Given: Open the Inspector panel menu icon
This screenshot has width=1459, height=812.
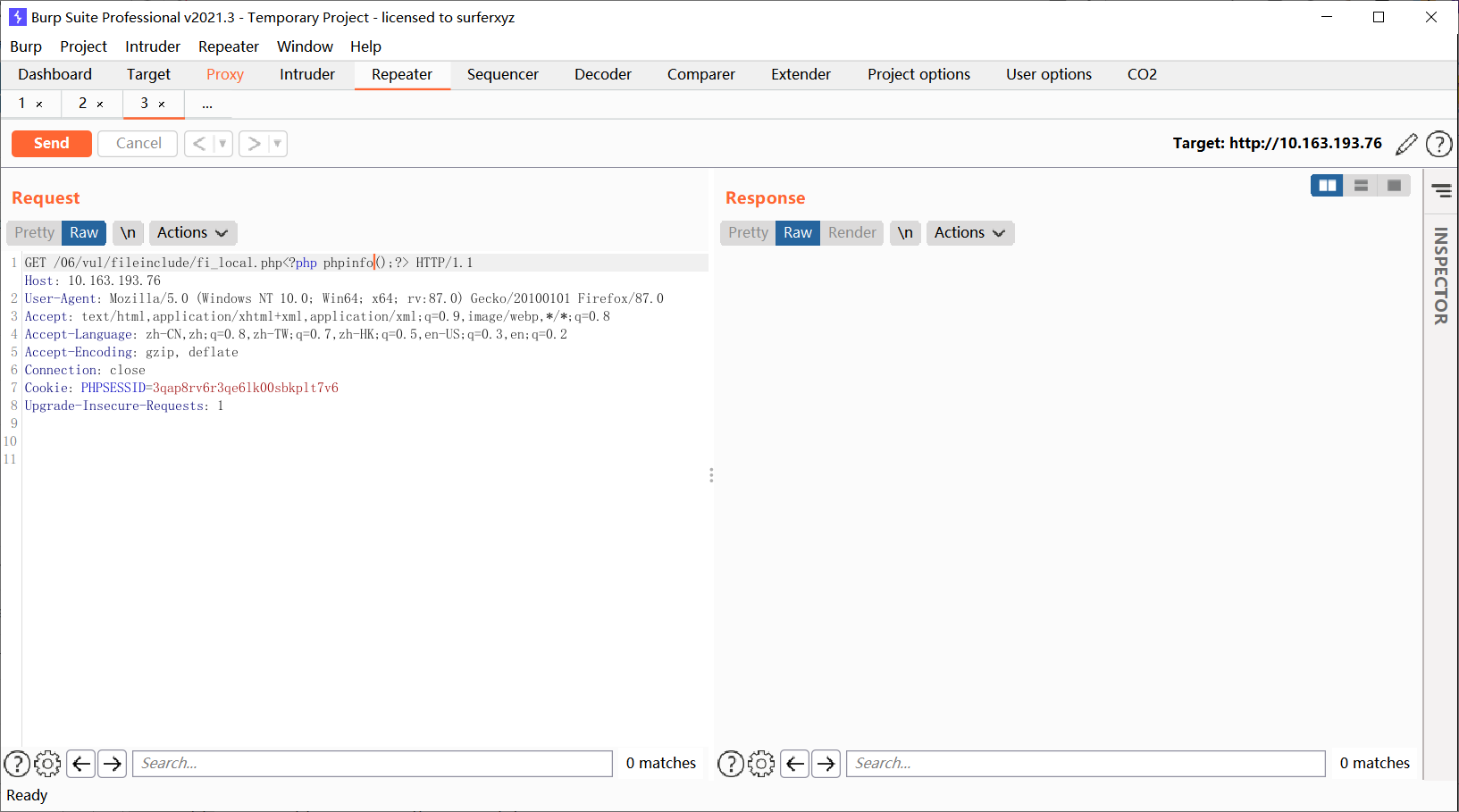Looking at the screenshot, I should pyautogui.click(x=1441, y=190).
